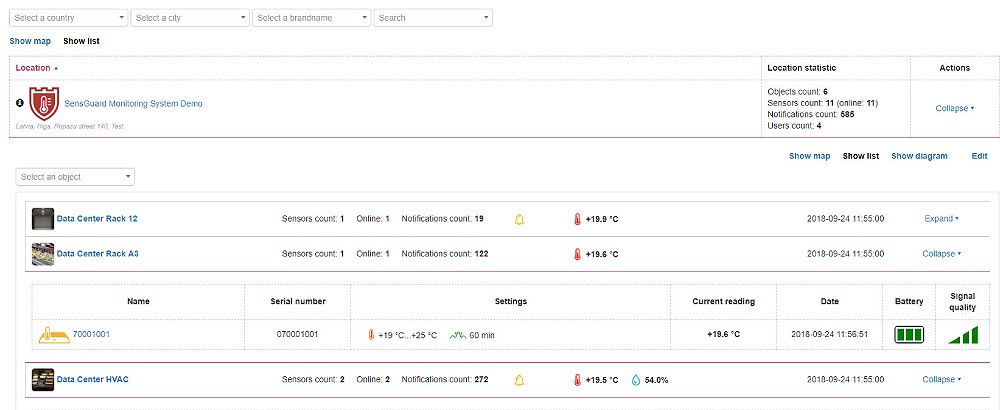Switch to Show diagram view
This screenshot has width=1000, height=410.
pyautogui.click(x=919, y=156)
